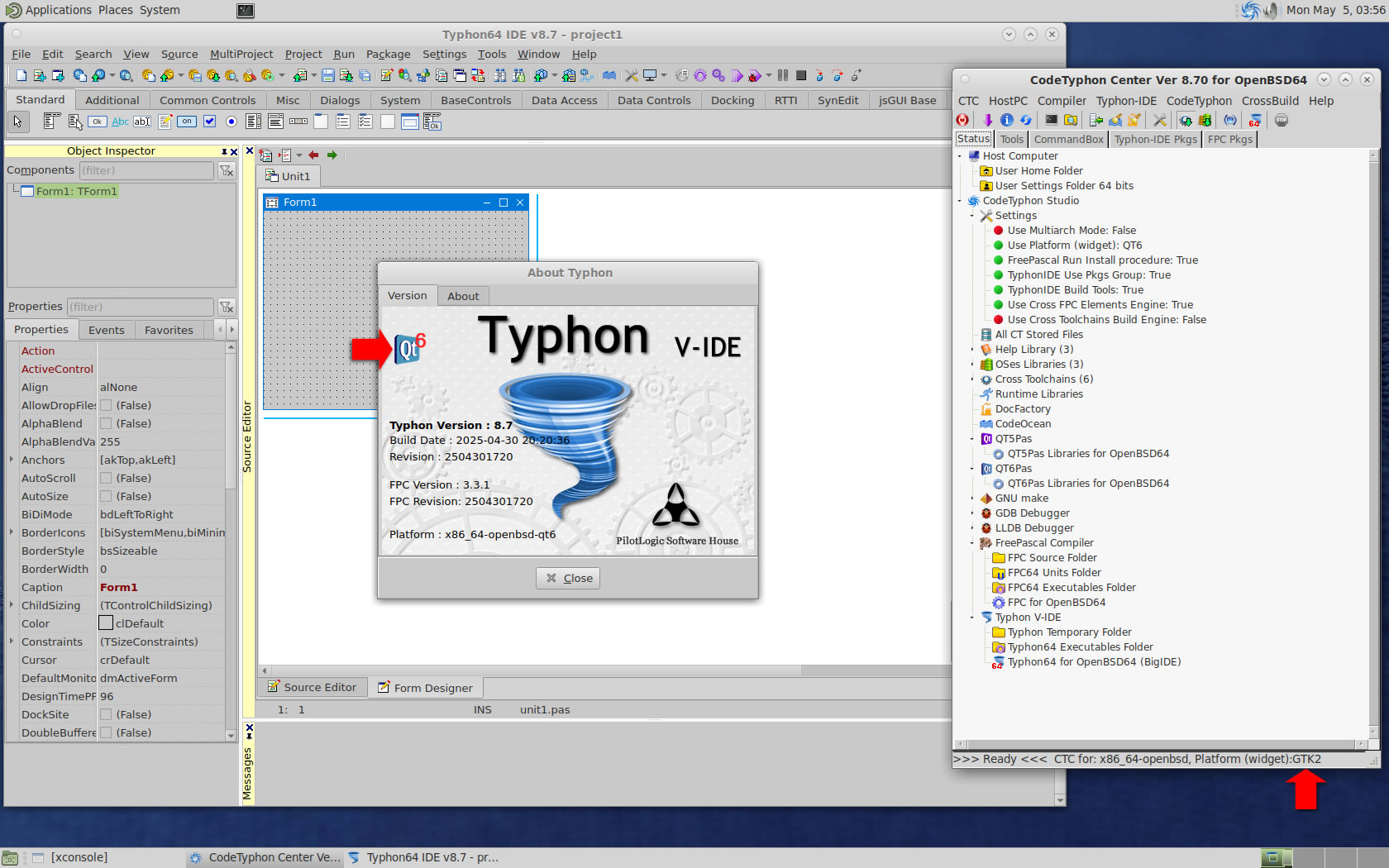
Task: Open the Run menu in Typhon IDE
Action: pos(344,55)
